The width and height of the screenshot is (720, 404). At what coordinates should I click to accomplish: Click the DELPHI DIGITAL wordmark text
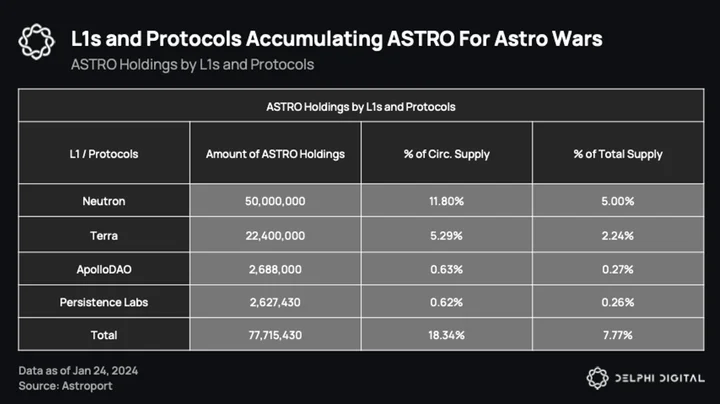tap(659, 378)
